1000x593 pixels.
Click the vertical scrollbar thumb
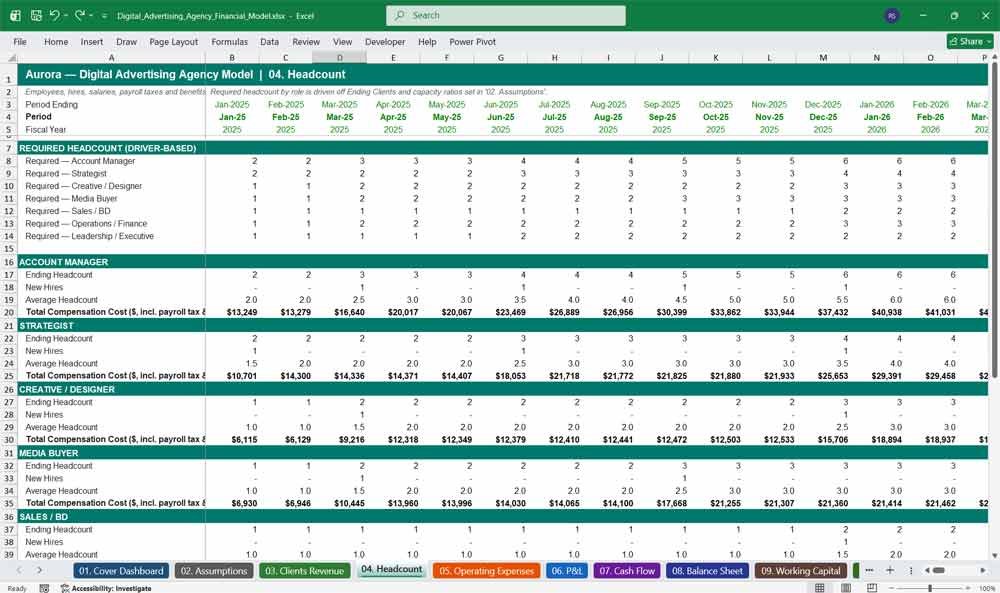994,220
